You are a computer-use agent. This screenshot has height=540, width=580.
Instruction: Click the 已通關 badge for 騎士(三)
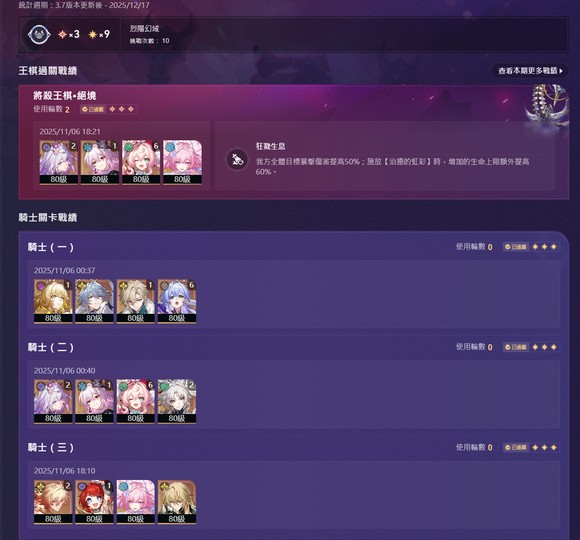(516, 448)
